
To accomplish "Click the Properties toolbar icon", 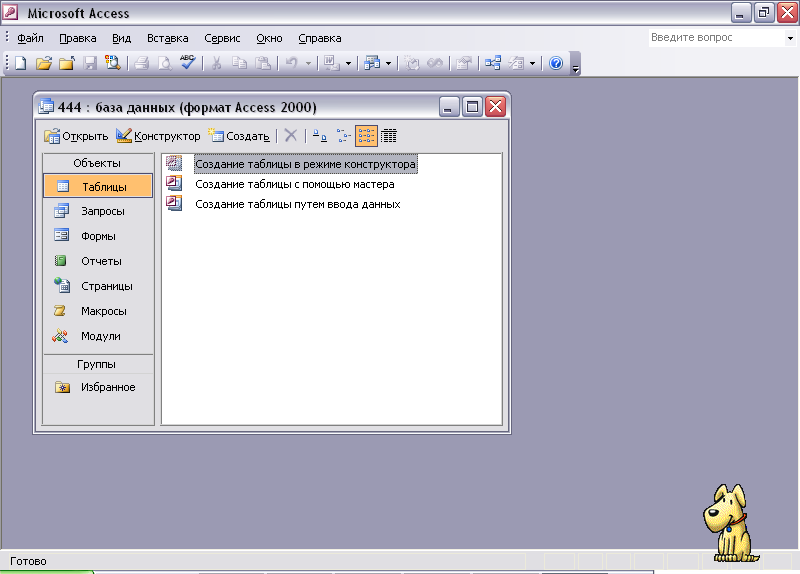I will click(x=464, y=63).
